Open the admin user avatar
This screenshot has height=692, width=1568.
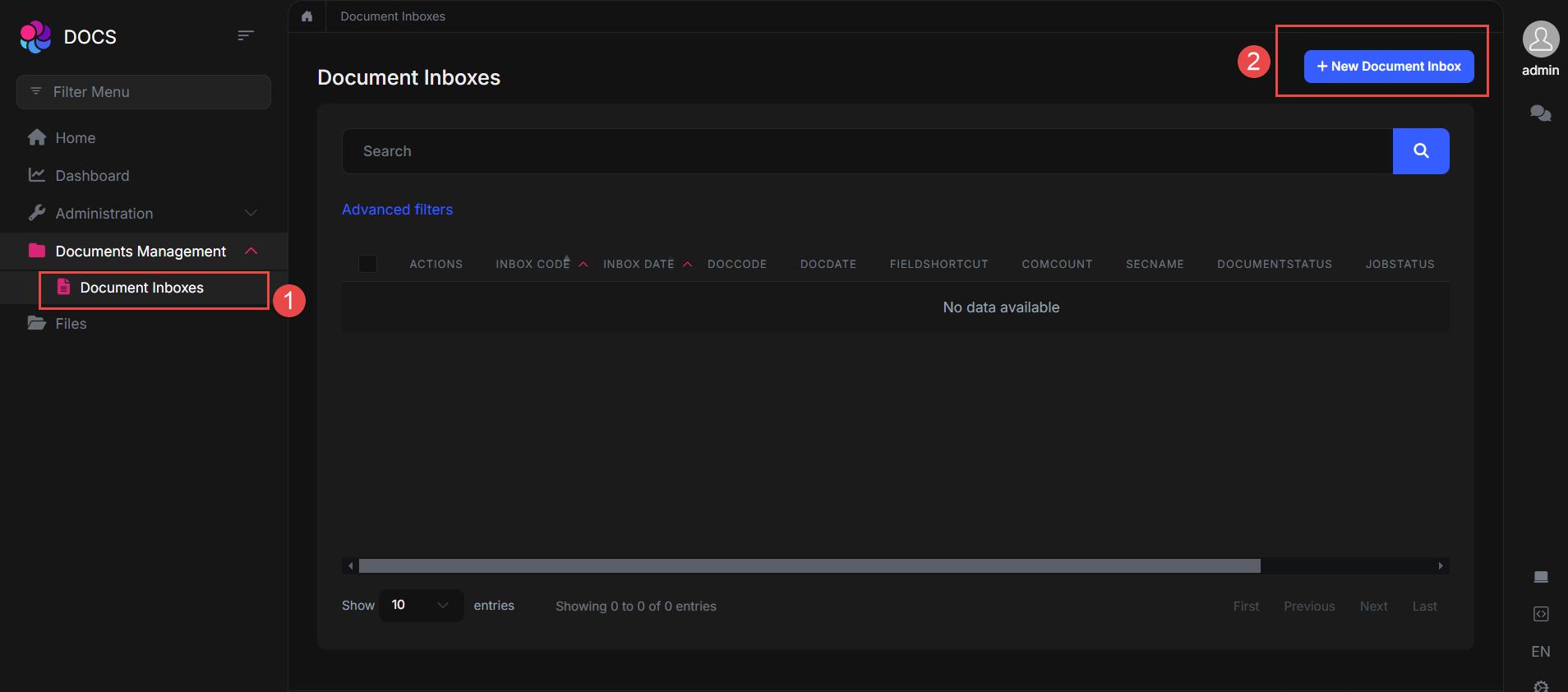click(1540, 39)
